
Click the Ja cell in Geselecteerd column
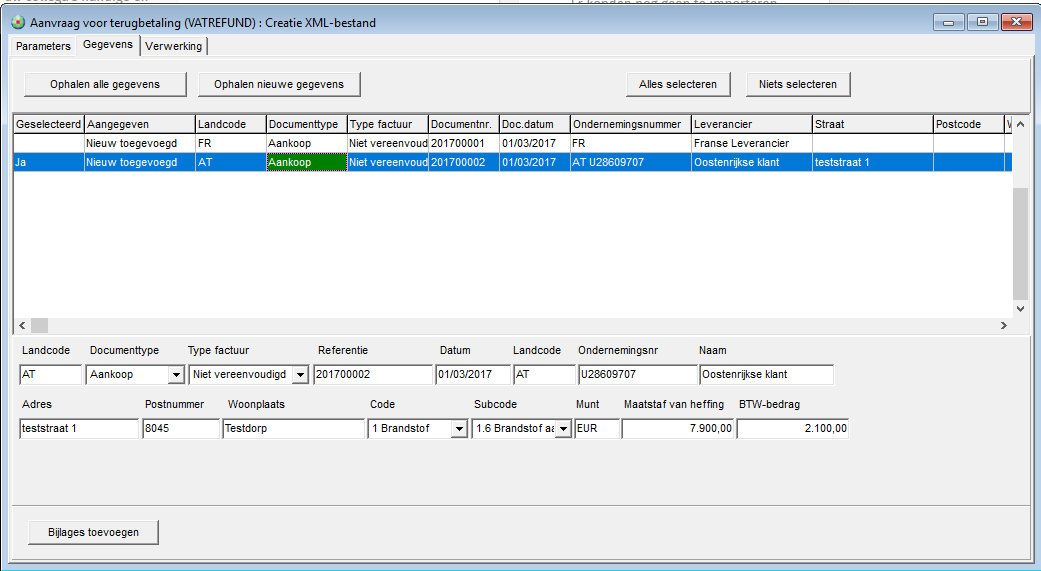pyautogui.click(x=48, y=162)
